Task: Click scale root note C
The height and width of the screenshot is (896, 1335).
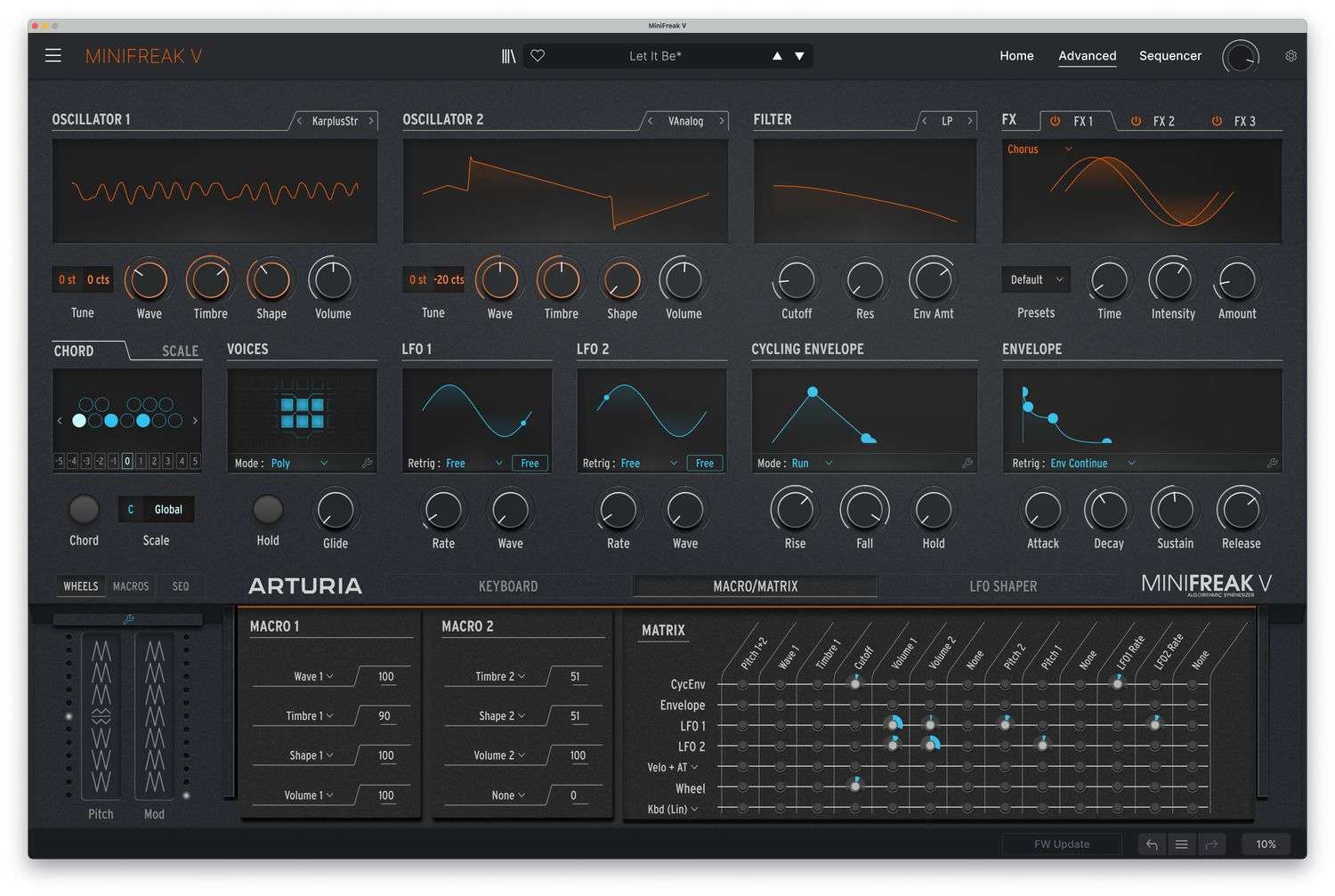Action: coord(131,510)
